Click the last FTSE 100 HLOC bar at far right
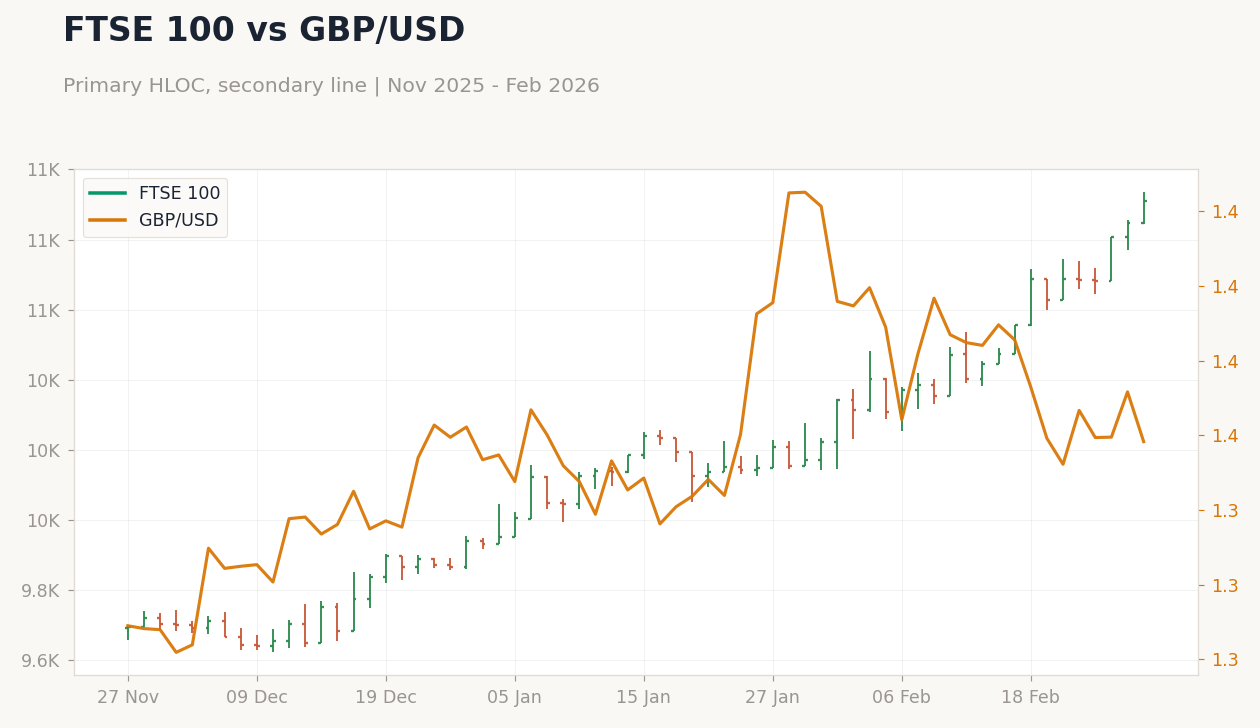The height and width of the screenshot is (728, 1260). (1143, 208)
